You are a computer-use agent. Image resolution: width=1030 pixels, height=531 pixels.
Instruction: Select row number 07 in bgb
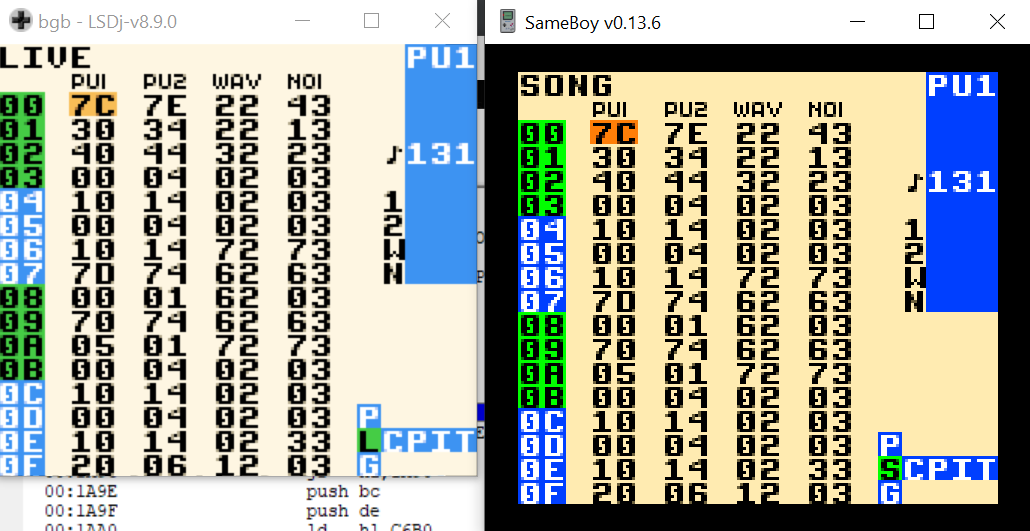point(22,273)
